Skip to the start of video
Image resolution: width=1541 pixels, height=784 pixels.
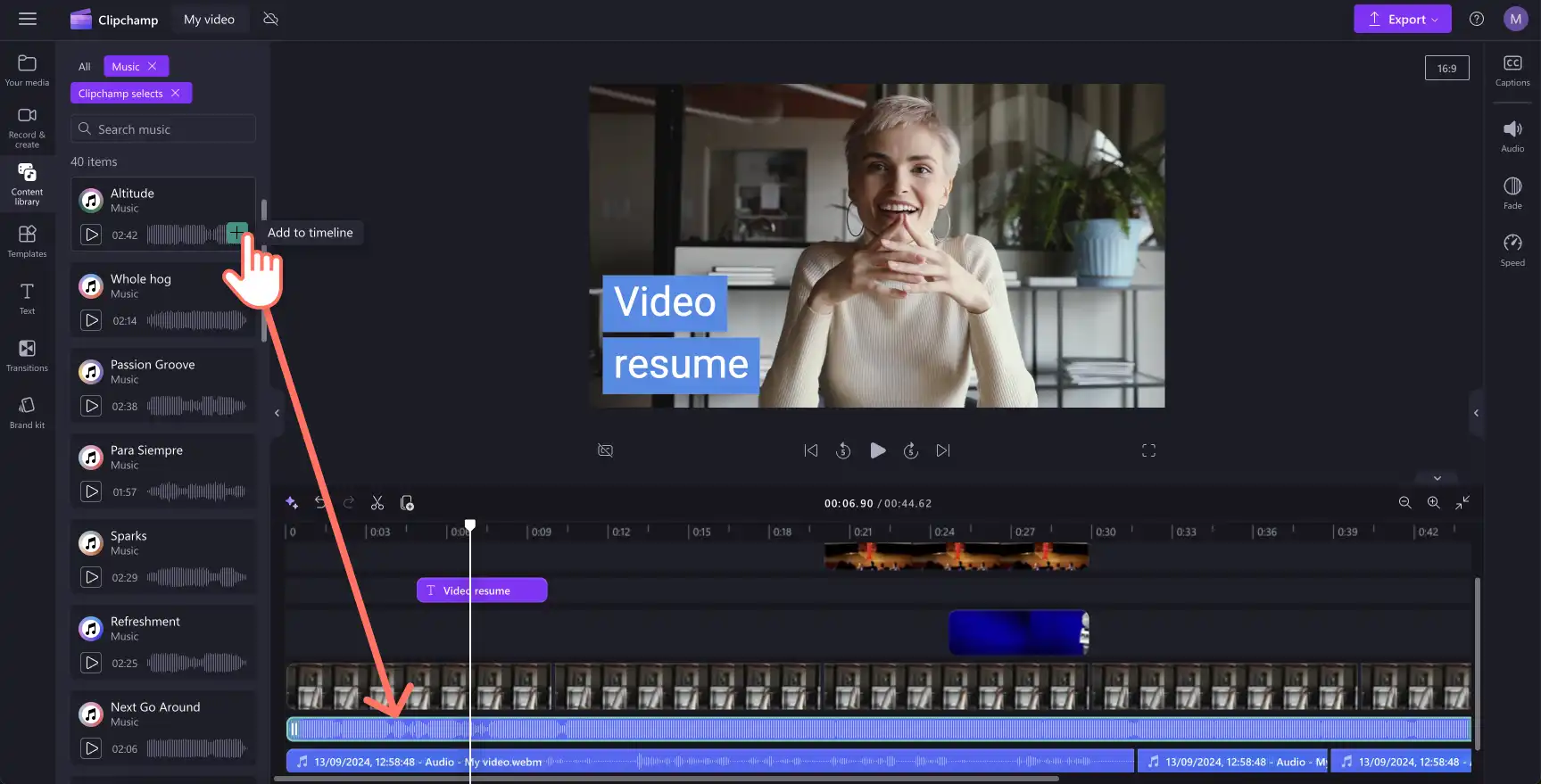pos(810,450)
